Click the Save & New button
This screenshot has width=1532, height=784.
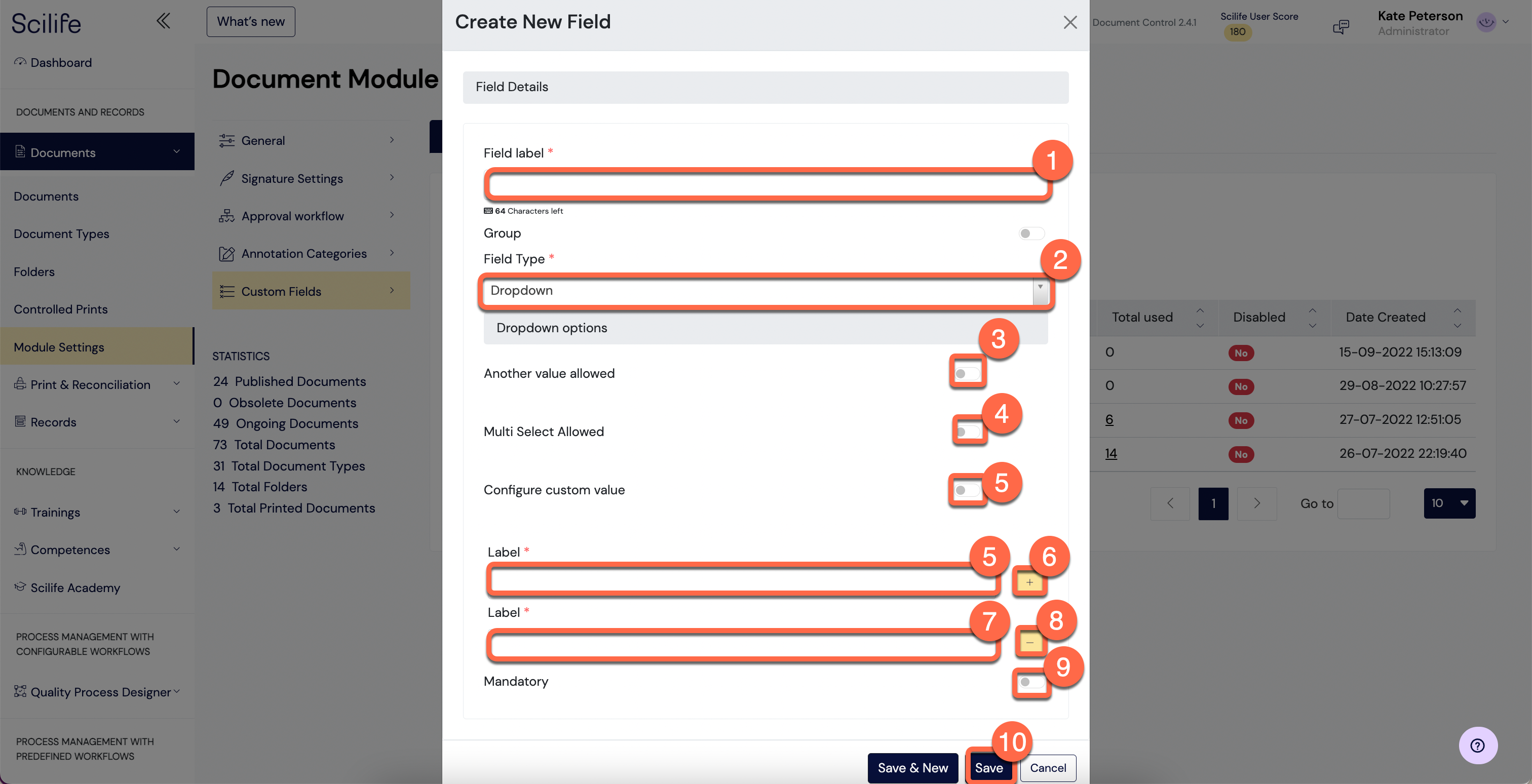click(x=912, y=767)
